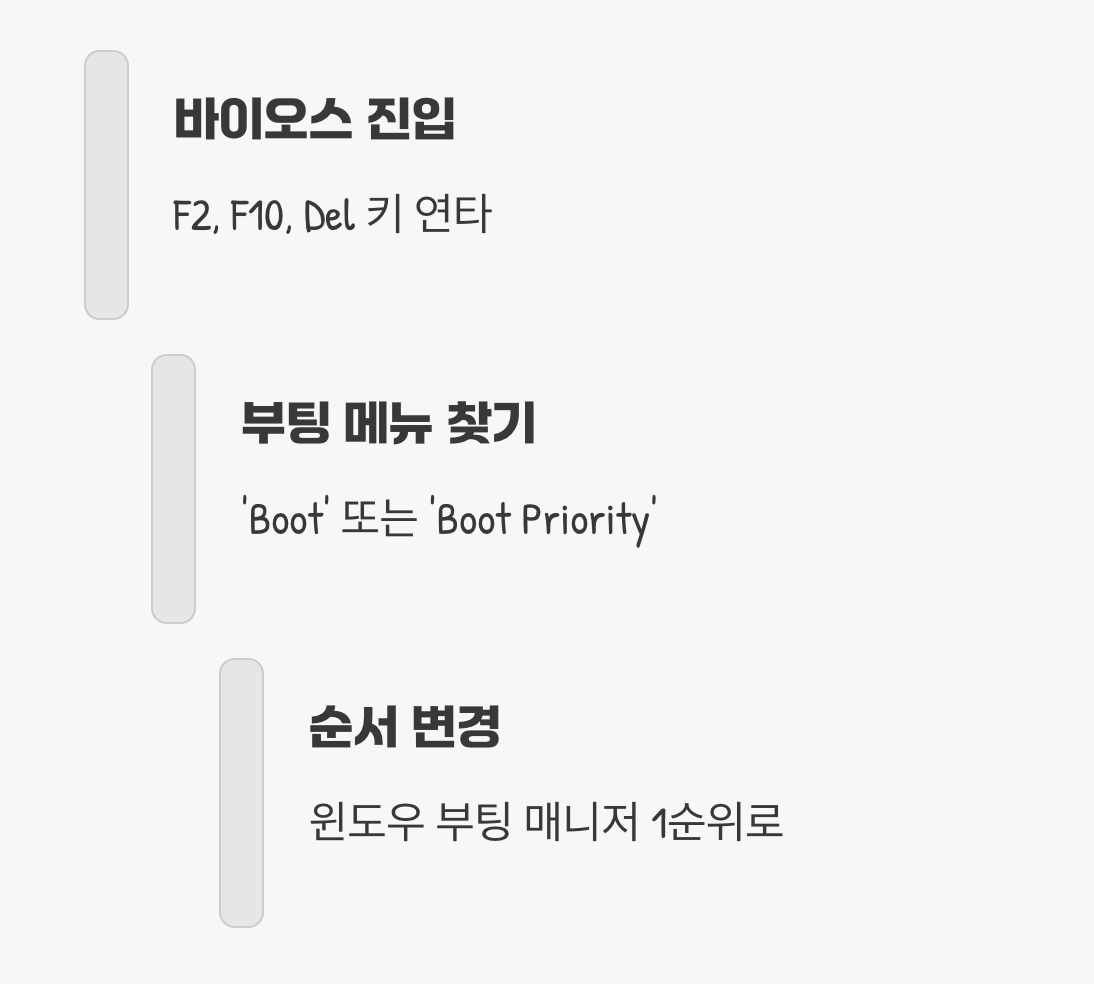Select the gray bar beside 순서 변경
This screenshot has width=1094, height=984.
tap(241, 793)
